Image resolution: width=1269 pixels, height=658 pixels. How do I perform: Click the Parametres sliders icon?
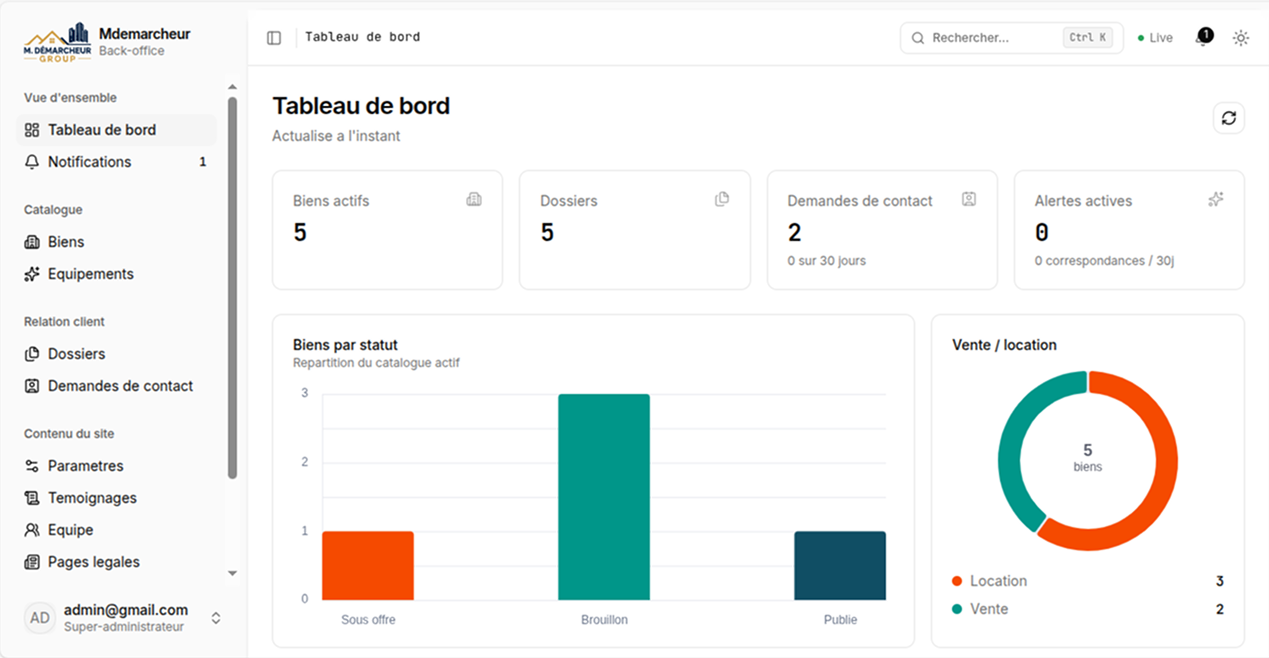pyautogui.click(x=32, y=466)
